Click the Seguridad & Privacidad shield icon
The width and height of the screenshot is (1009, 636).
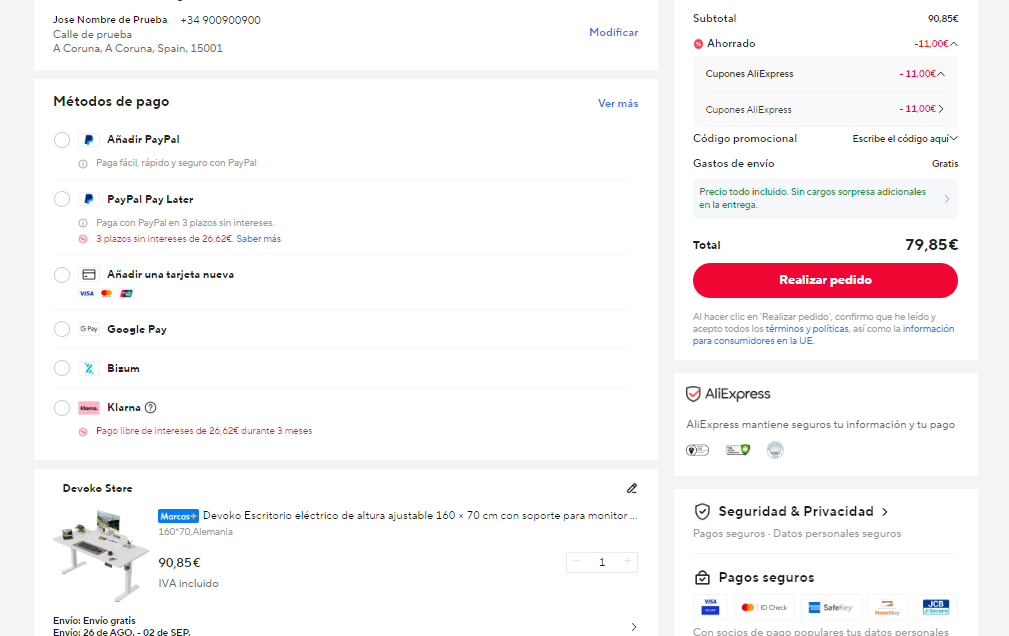pos(702,512)
